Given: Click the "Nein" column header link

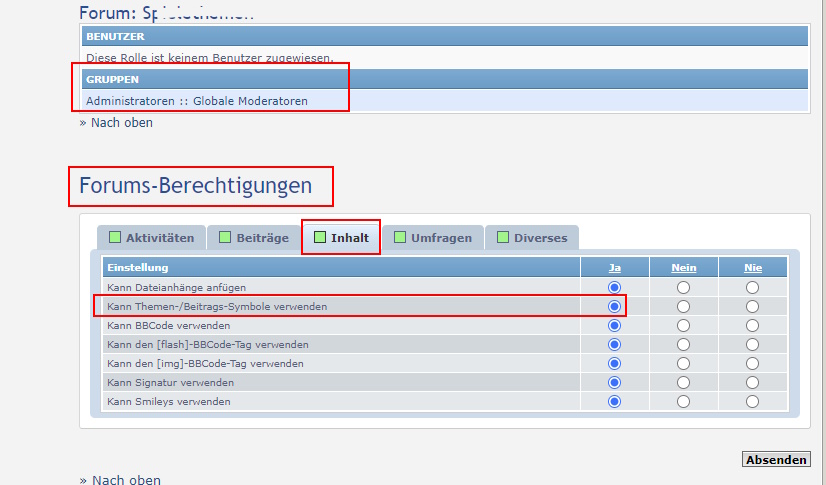Looking at the screenshot, I should pyautogui.click(x=683, y=268).
